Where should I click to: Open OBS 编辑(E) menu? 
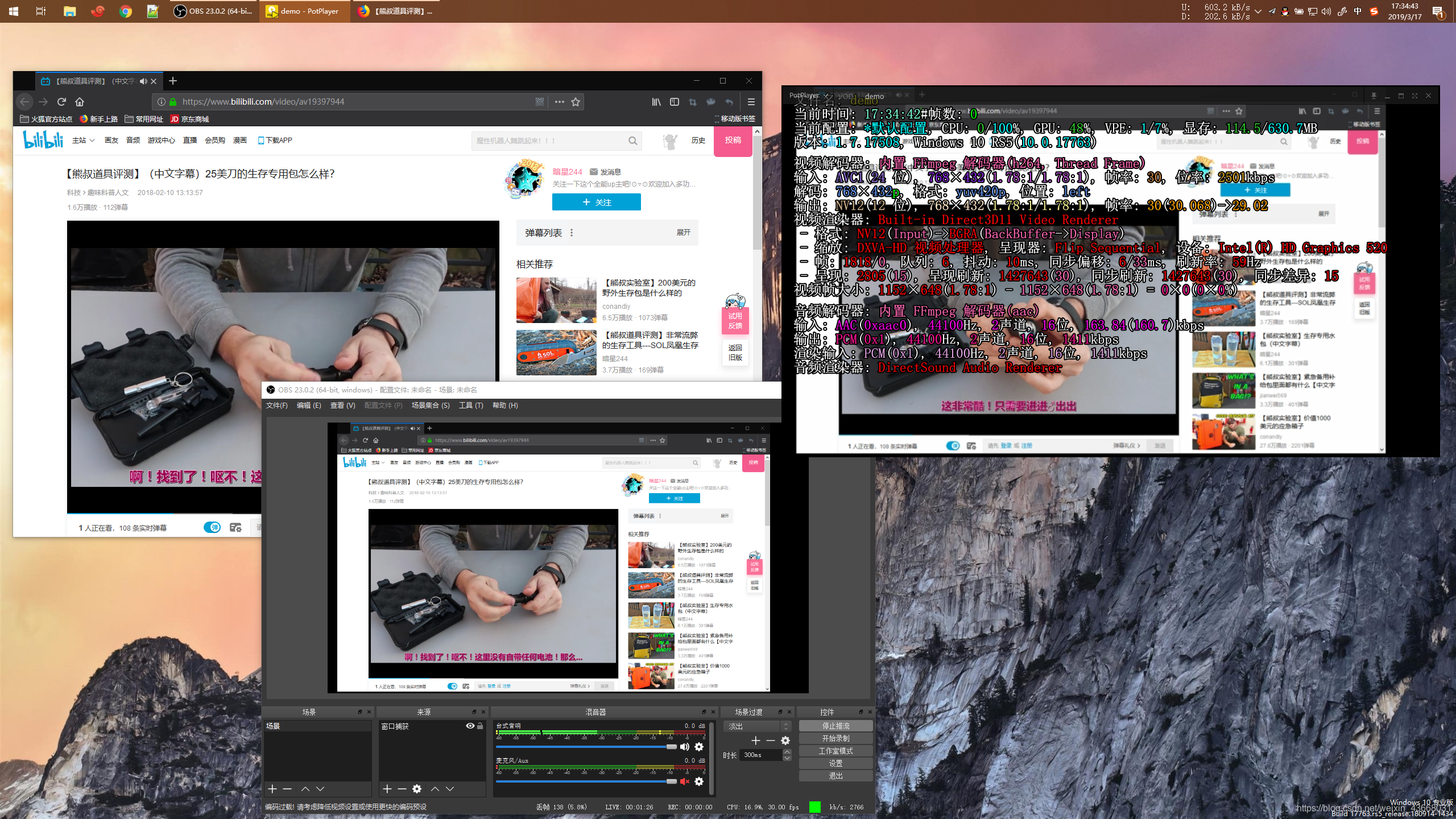309,406
